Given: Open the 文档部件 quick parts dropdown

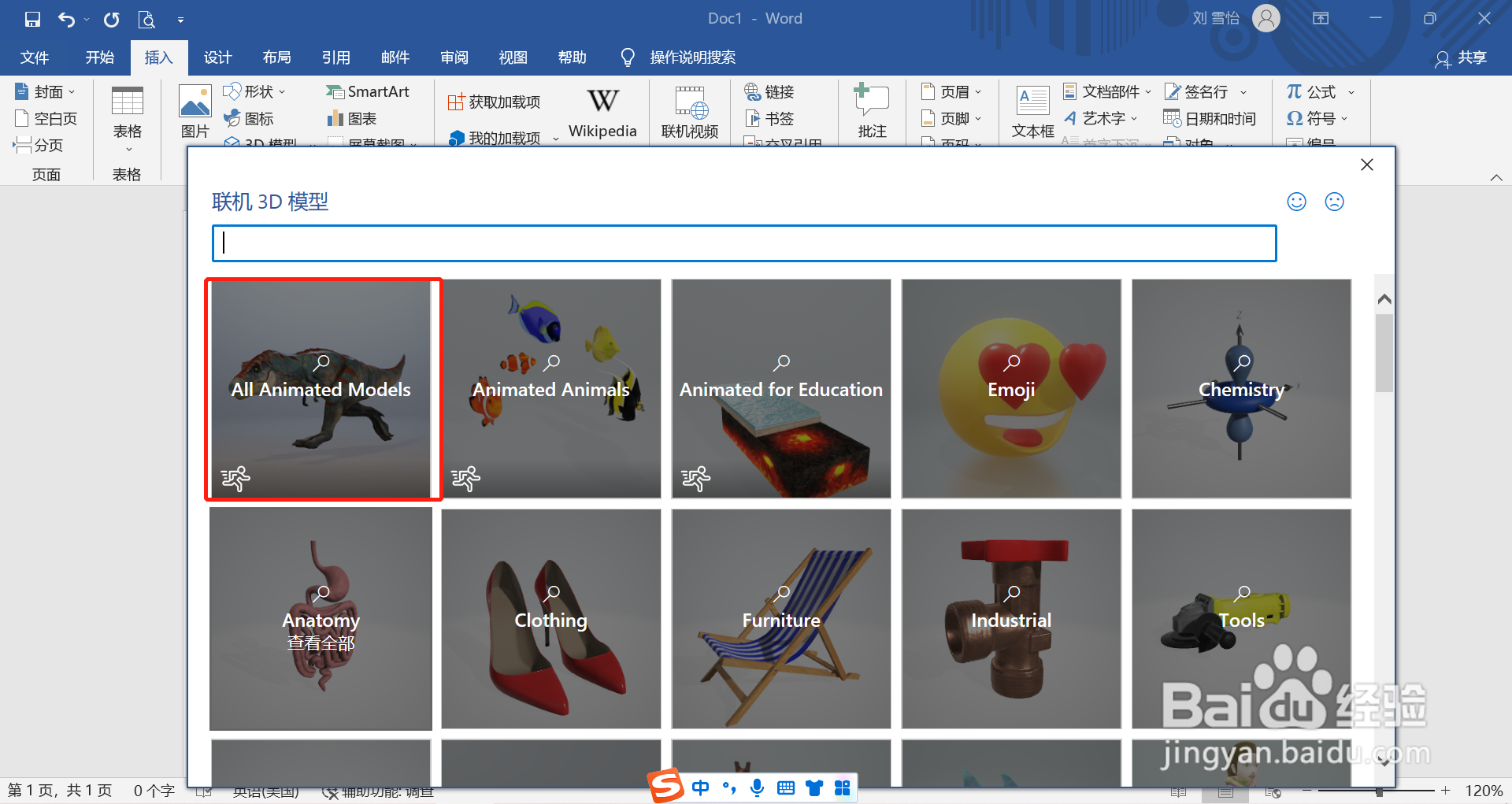Looking at the screenshot, I should 1107,92.
